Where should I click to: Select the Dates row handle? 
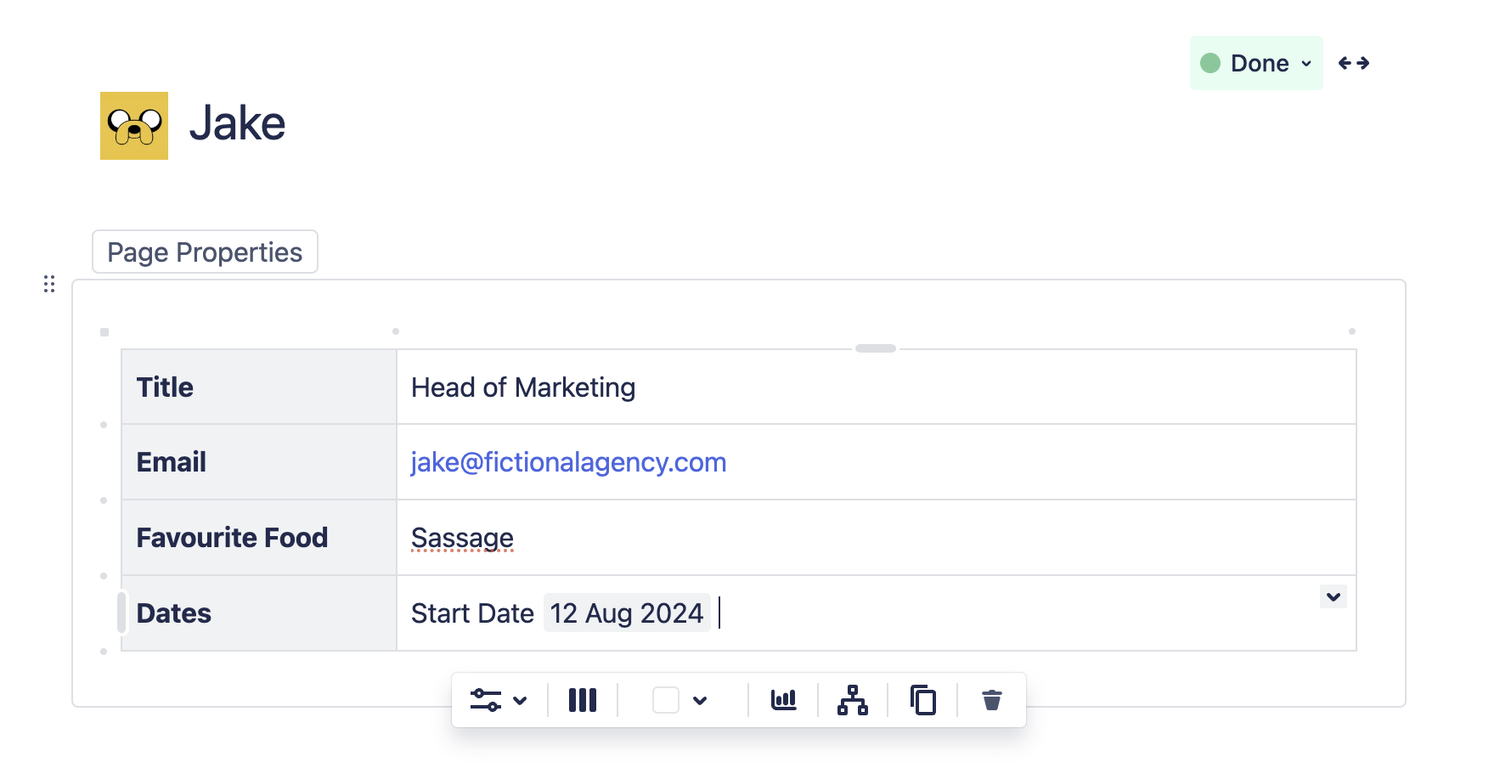click(122, 612)
